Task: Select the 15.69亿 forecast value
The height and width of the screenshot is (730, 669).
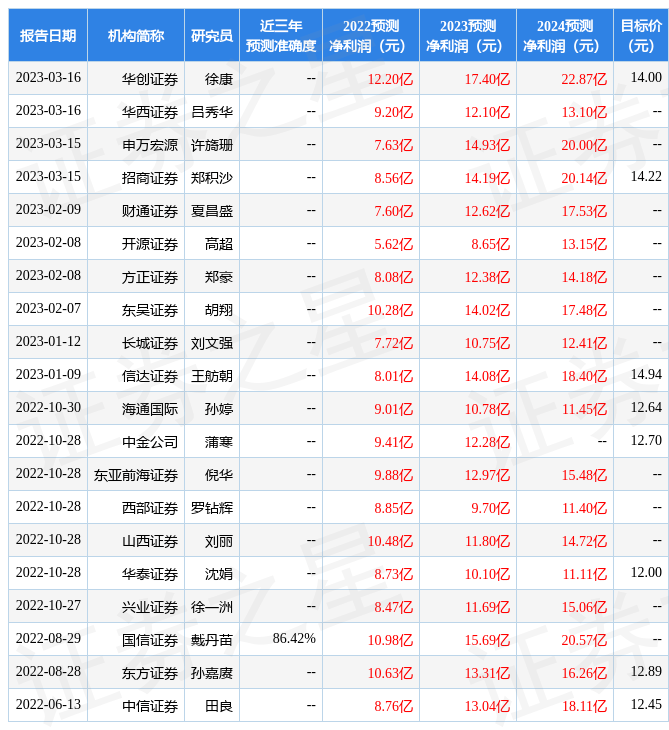Action: coord(488,640)
